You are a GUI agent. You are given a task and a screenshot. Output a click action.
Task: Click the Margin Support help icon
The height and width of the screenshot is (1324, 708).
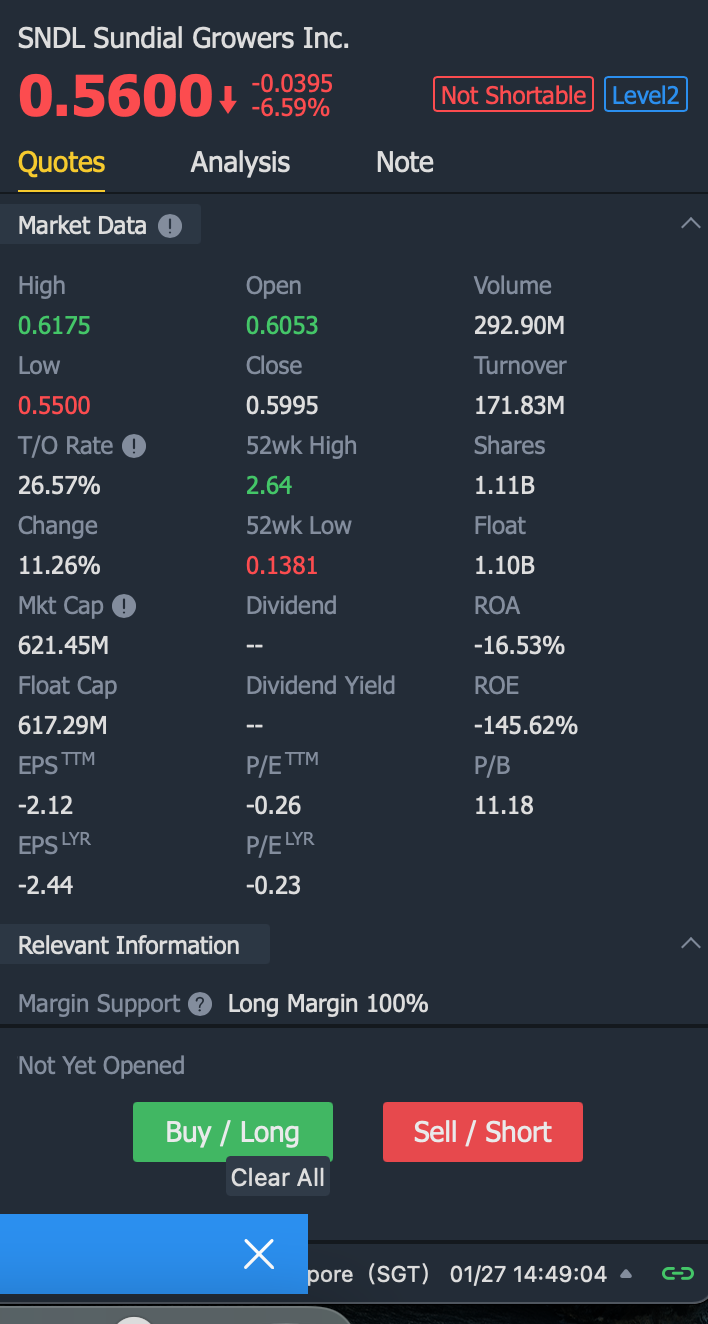coord(200,1004)
